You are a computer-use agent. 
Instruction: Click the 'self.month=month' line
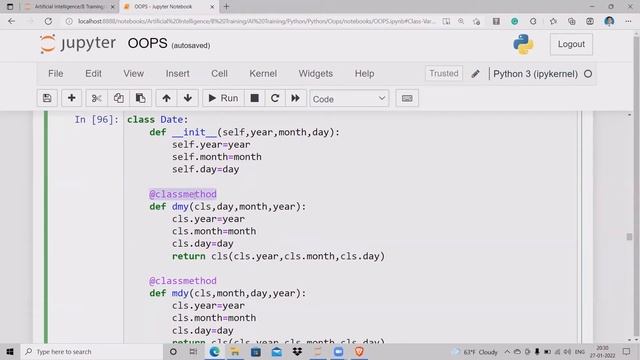[x=217, y=157]
